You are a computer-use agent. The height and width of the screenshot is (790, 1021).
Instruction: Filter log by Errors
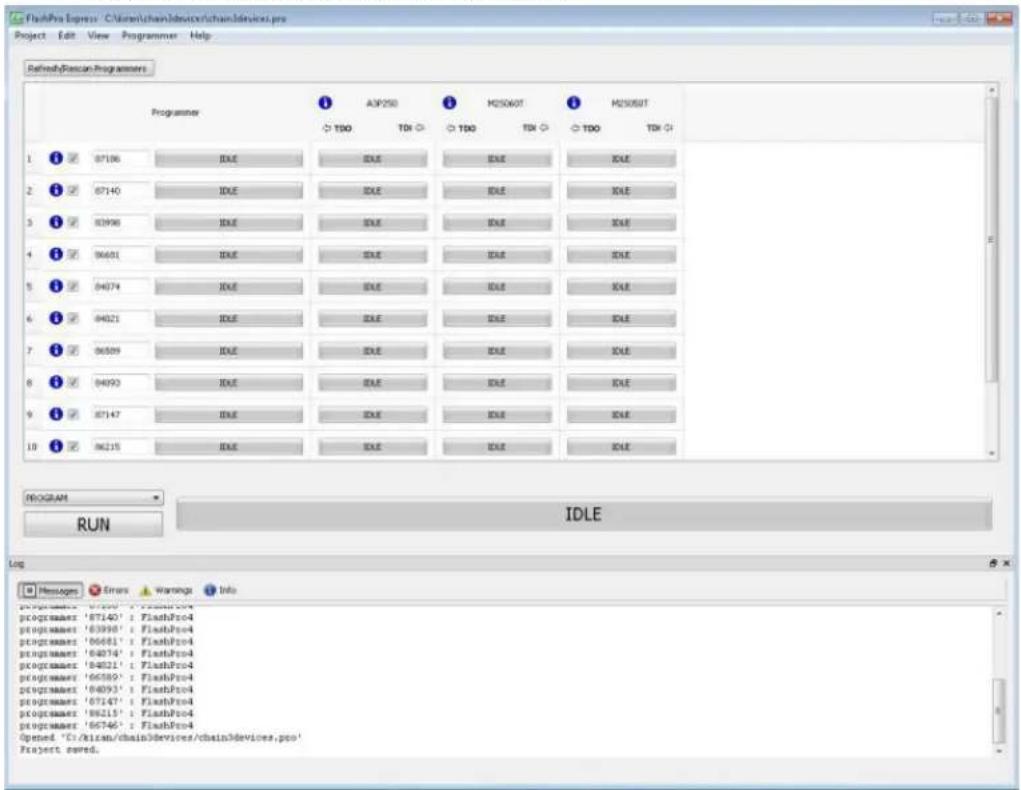point(109,590)
